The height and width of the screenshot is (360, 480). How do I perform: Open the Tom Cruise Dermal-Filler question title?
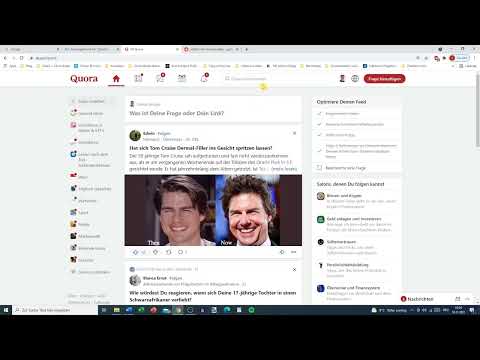click(201, 148)
